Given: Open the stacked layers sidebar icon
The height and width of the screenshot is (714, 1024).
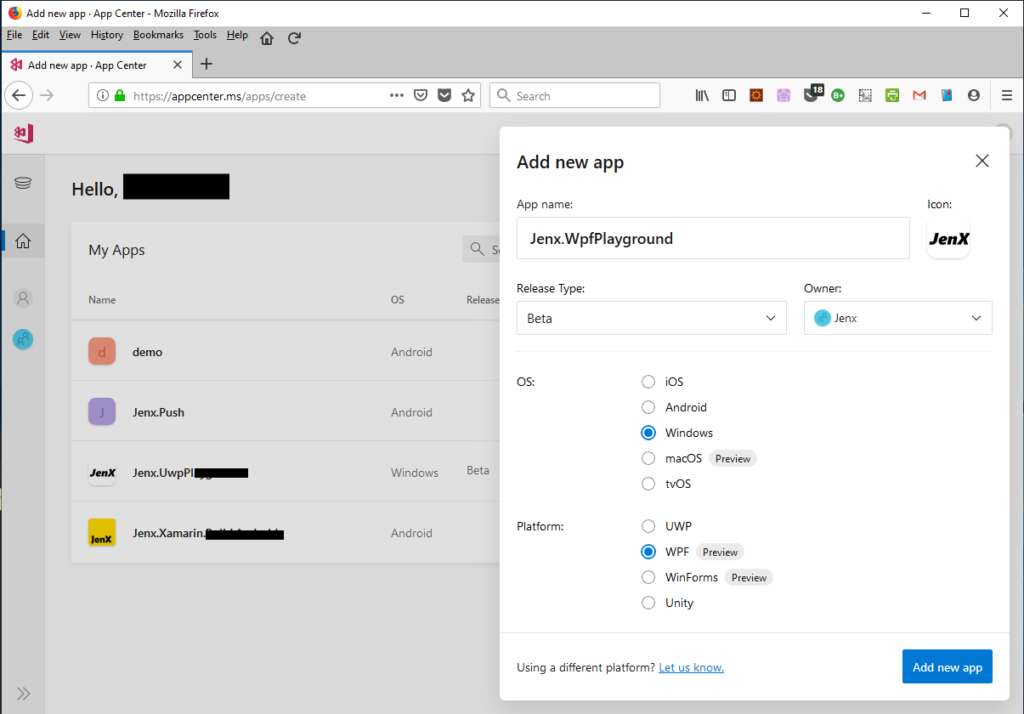Looking at the screenshot, I should coord(23,183).
